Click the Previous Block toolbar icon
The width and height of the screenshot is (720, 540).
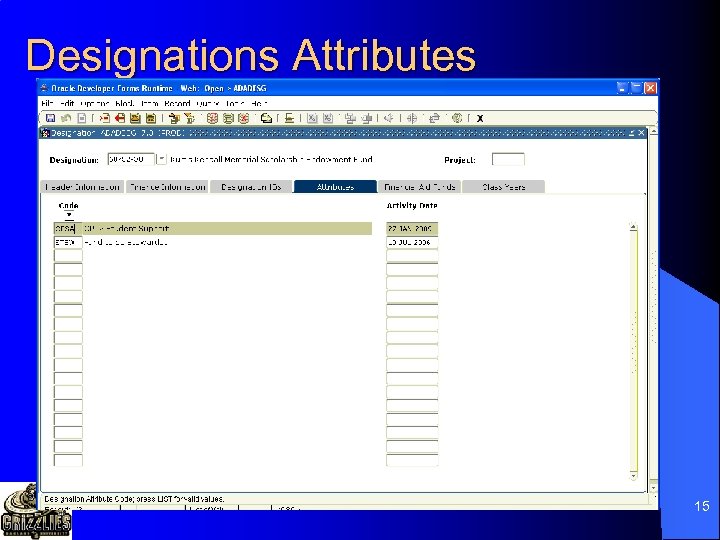click(x=174, y=118)
